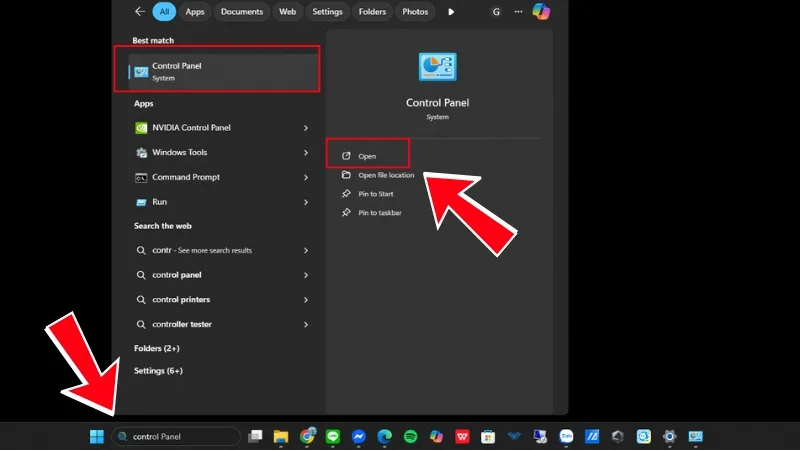Click the Copilot icon in search panel
This screenshot has width=800, height=450.
pyautogui.click(x=541, y=12)
